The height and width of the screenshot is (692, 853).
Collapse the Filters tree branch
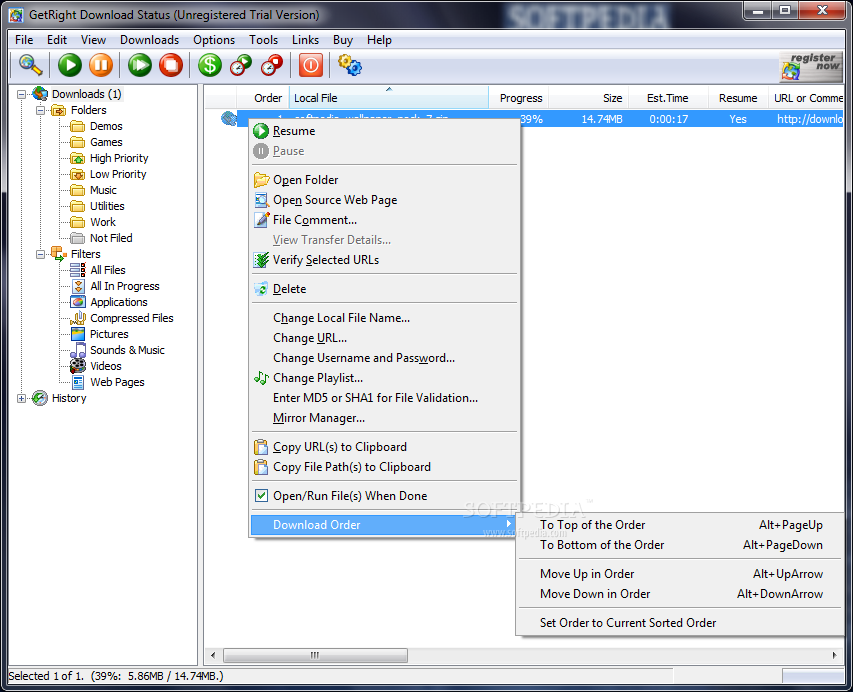click(40, 253)
